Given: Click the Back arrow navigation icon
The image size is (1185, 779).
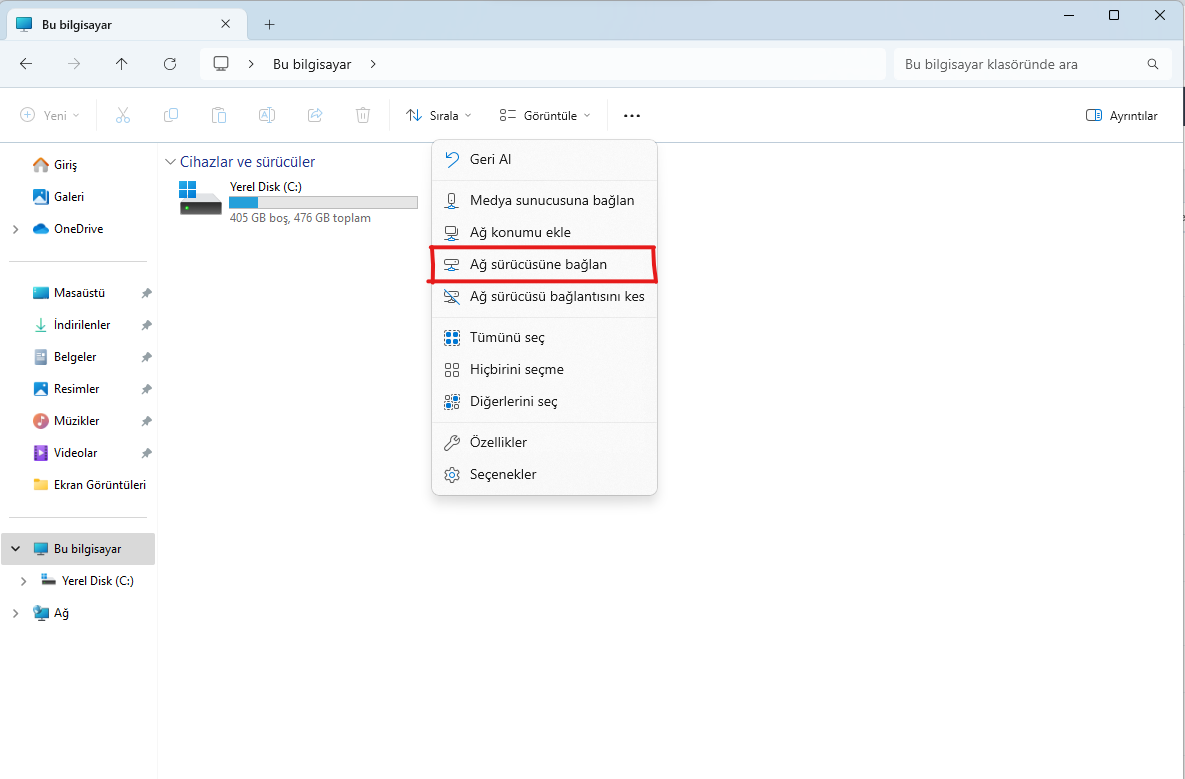Looking at the screenshot, I should [x=26, y=64].
